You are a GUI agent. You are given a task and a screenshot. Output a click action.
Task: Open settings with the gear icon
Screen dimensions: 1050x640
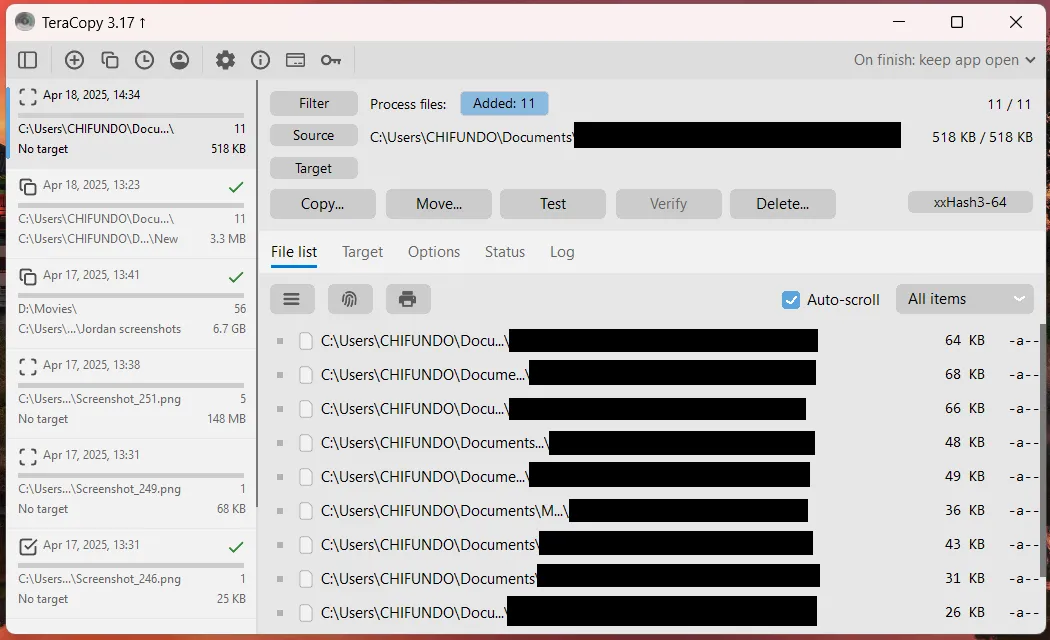225,60
